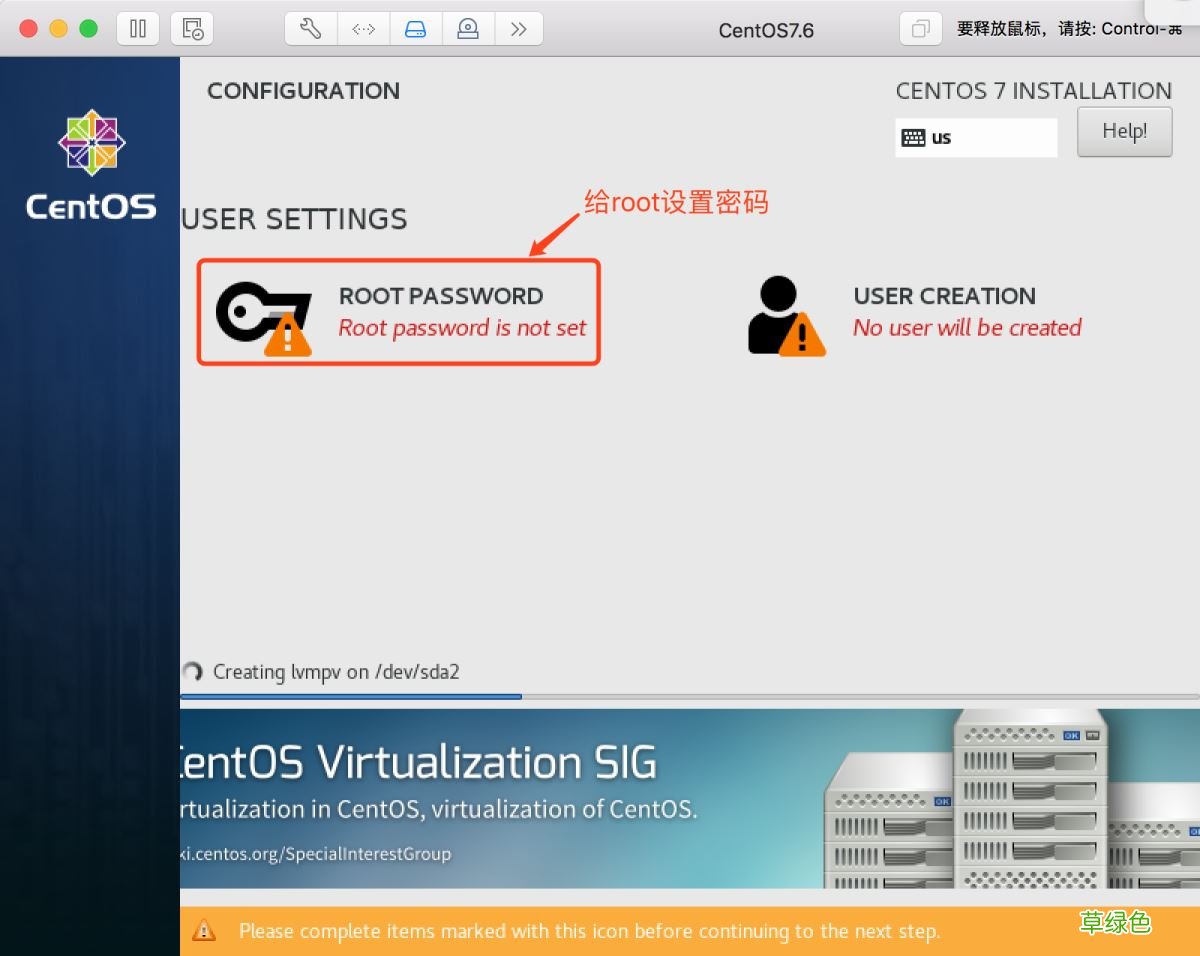This screenshot has width=1200, height=956.
Task: Click the warning icon on the orange bar
Action: (204, 930)
